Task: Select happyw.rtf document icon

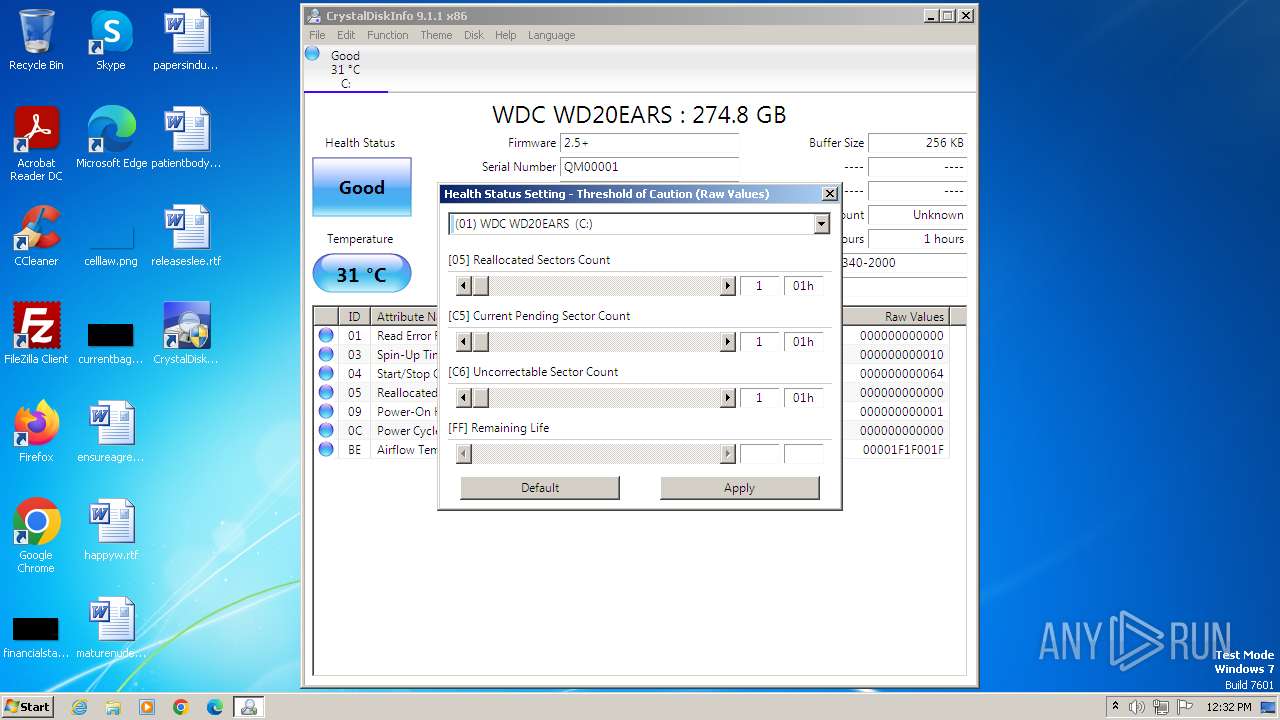Action: point(111,530)
